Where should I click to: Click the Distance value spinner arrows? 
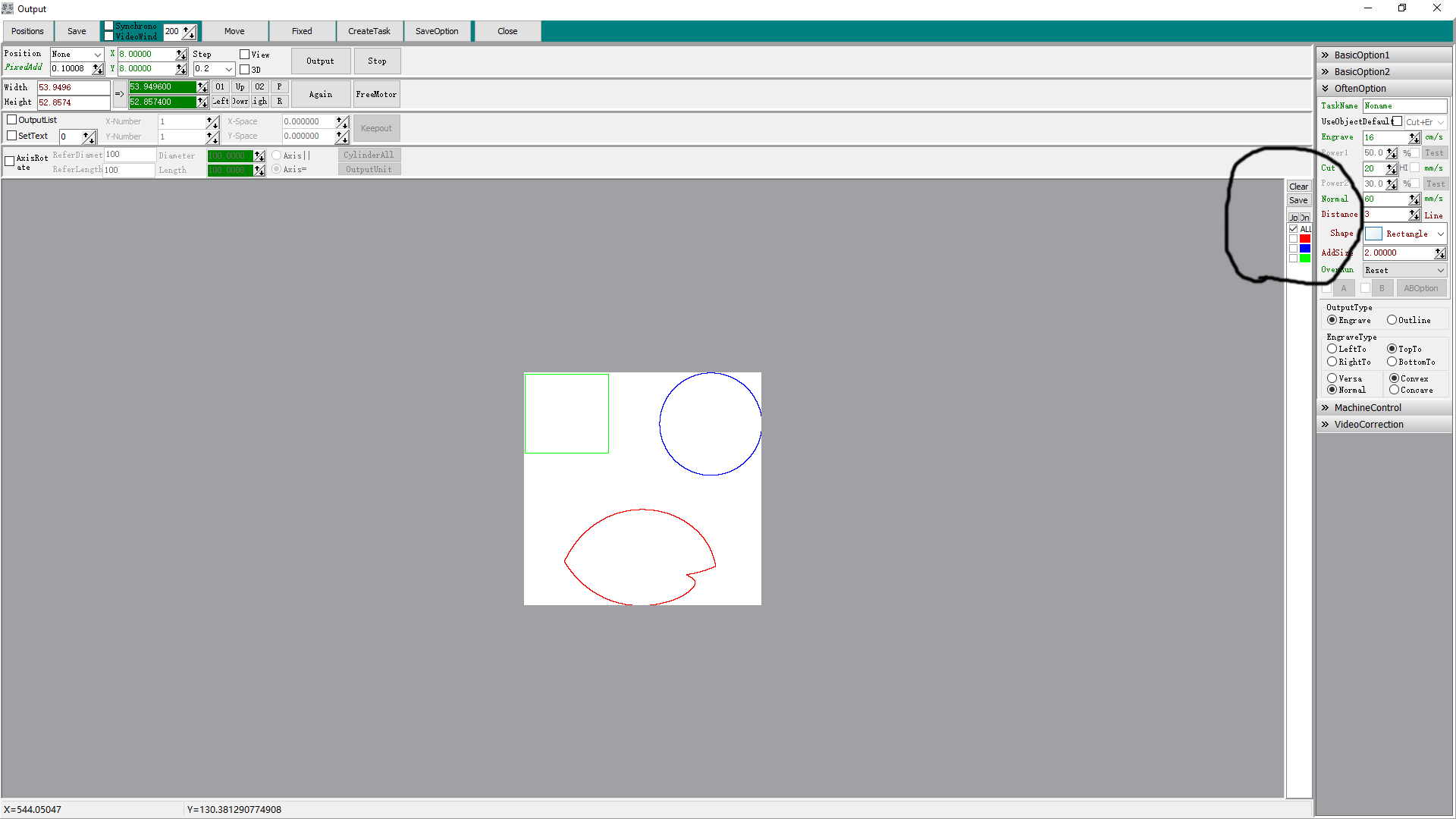1414,215
